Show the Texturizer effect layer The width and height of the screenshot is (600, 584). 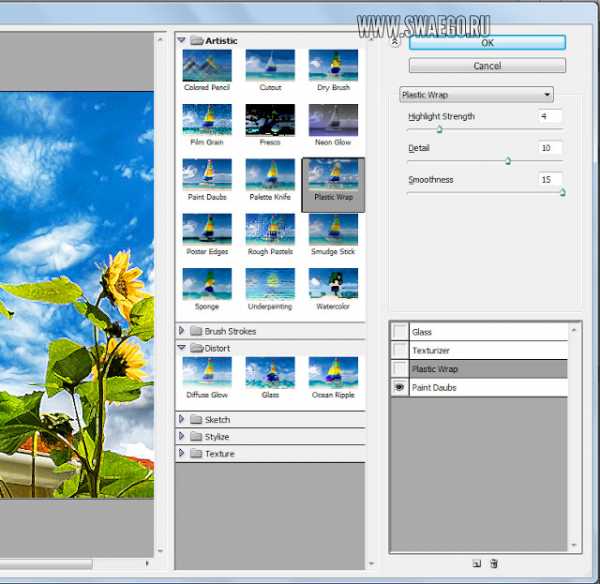[x=399, y=350]
